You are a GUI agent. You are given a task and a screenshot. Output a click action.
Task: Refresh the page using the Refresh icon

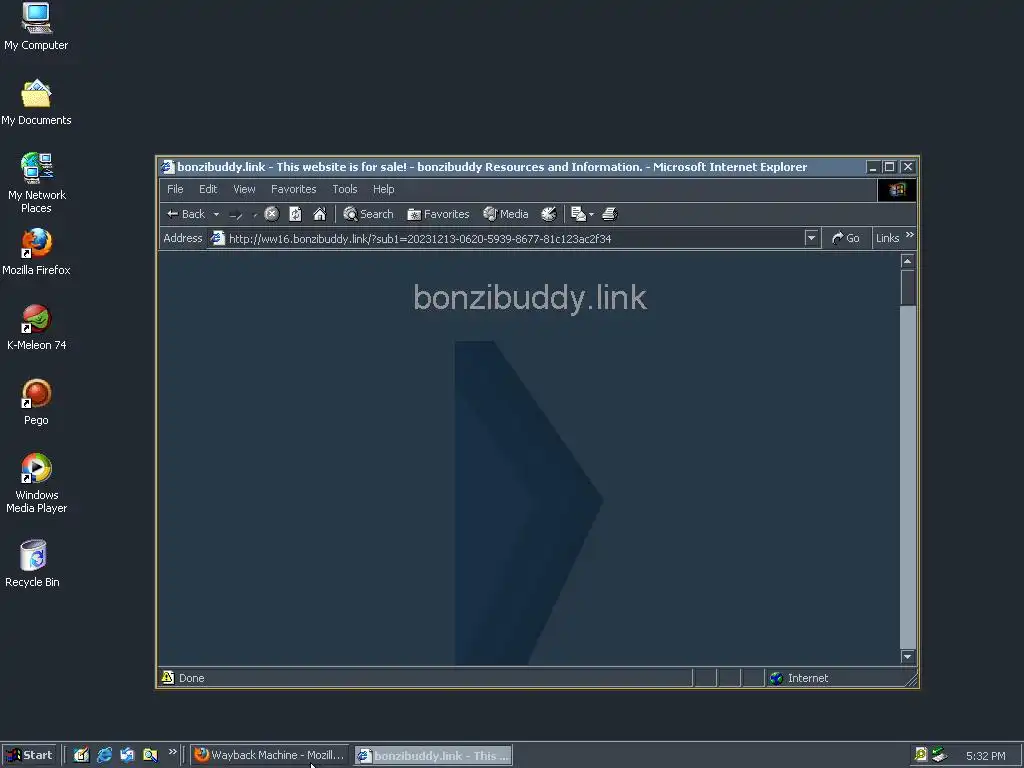pyautogui.click(x=295, y=214)
